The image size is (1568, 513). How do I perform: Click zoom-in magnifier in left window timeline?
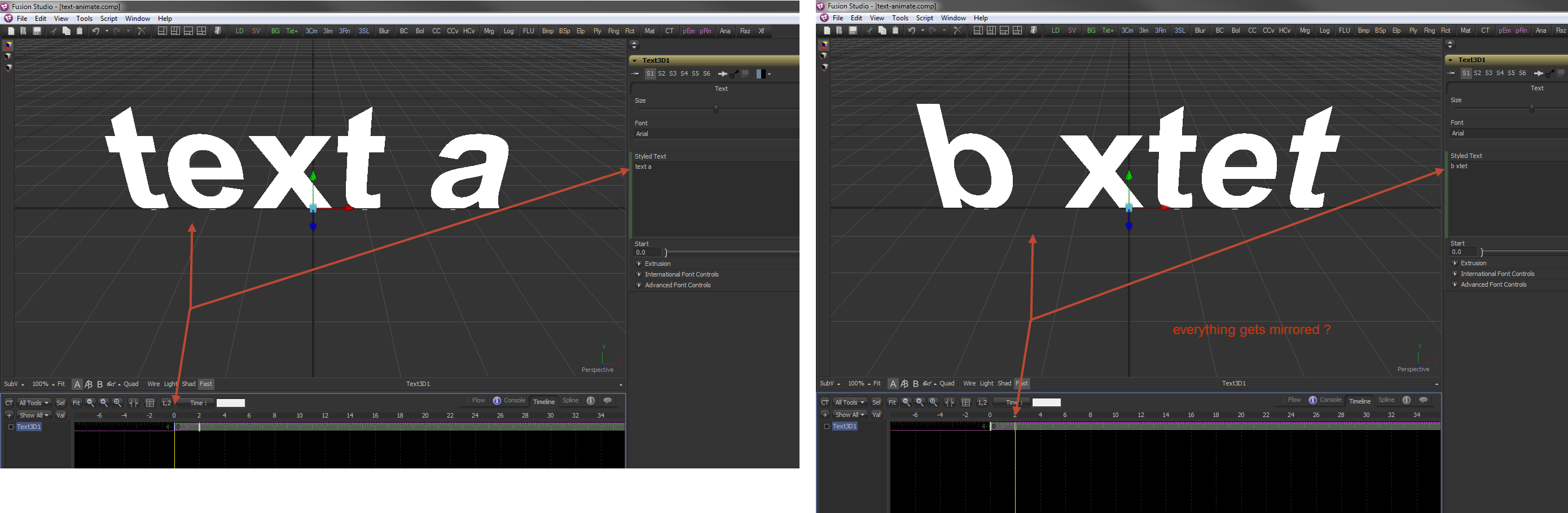pyautogui.click(x=104, y=403)
